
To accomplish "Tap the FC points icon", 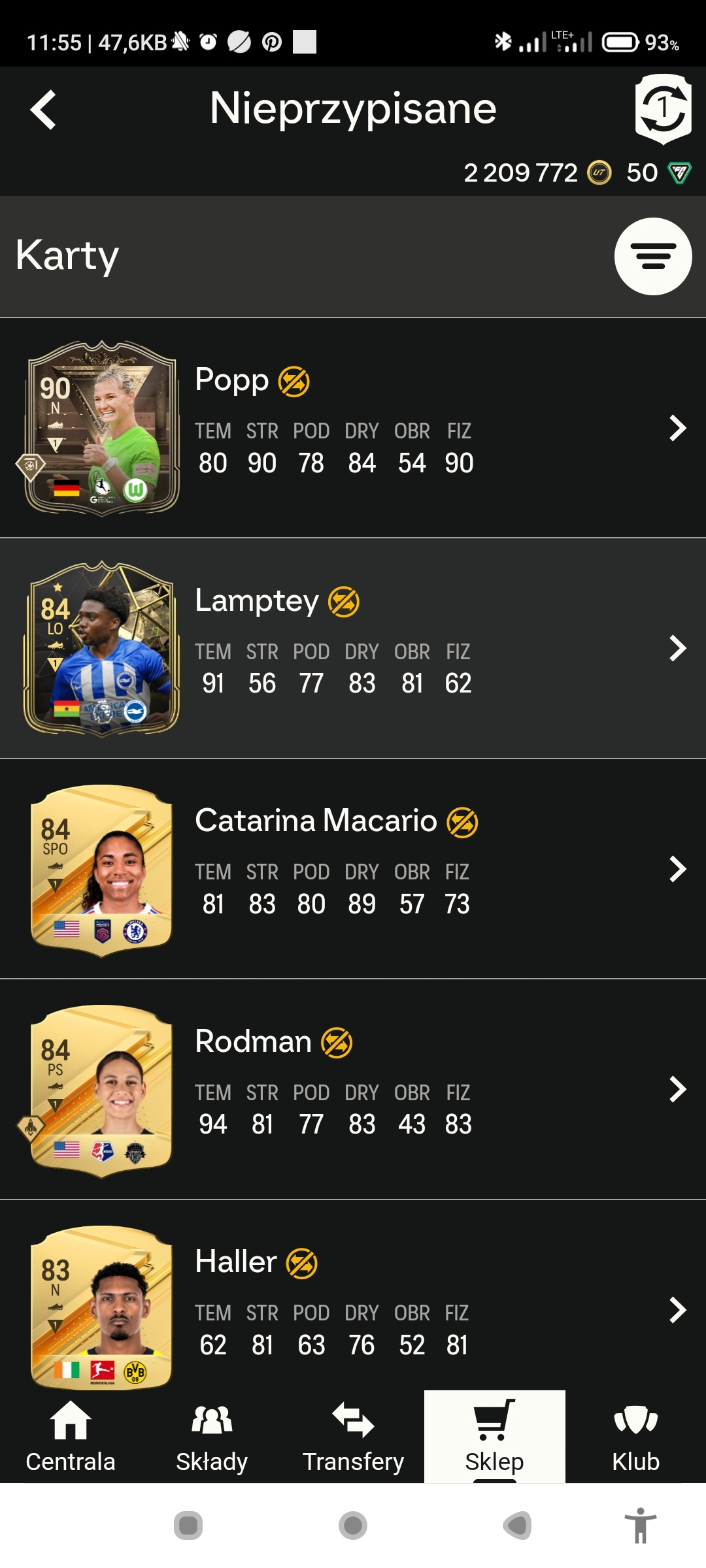I will click(x=679, y=173).
